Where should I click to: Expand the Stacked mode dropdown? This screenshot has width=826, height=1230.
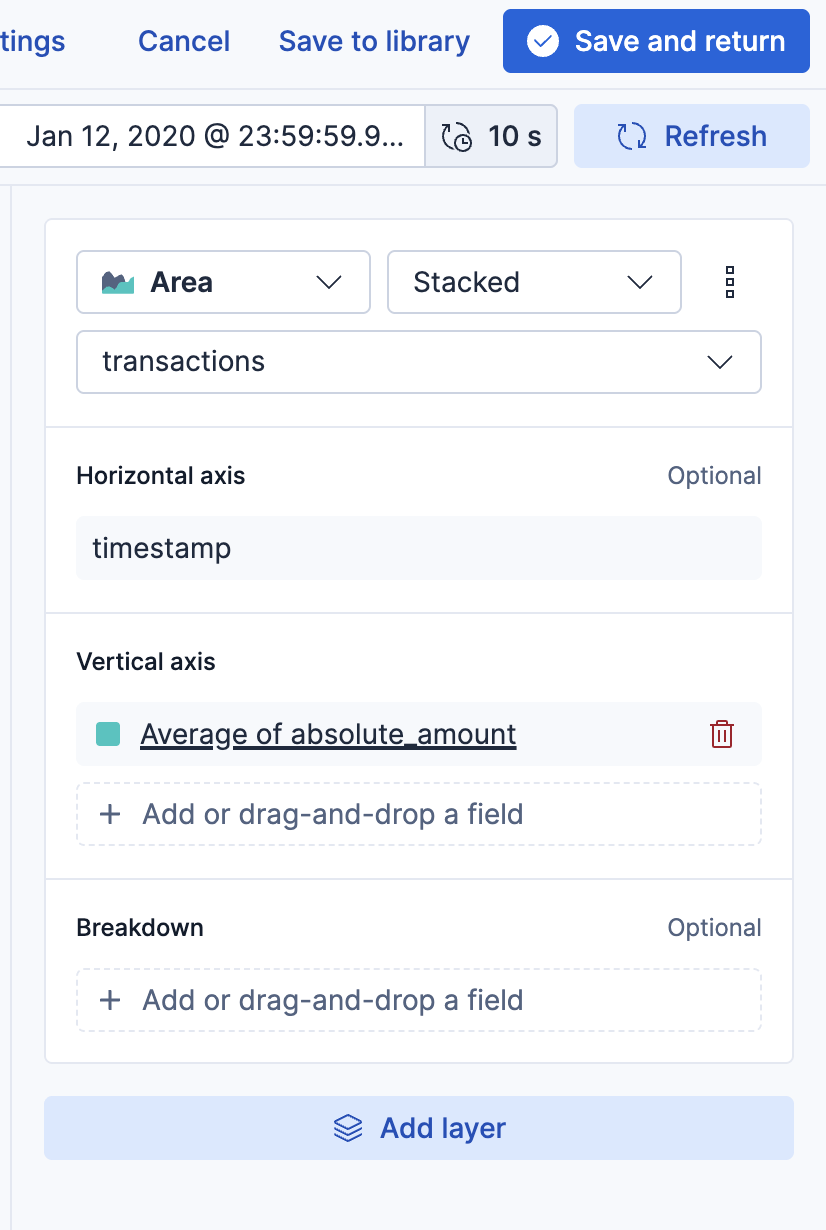534,283
